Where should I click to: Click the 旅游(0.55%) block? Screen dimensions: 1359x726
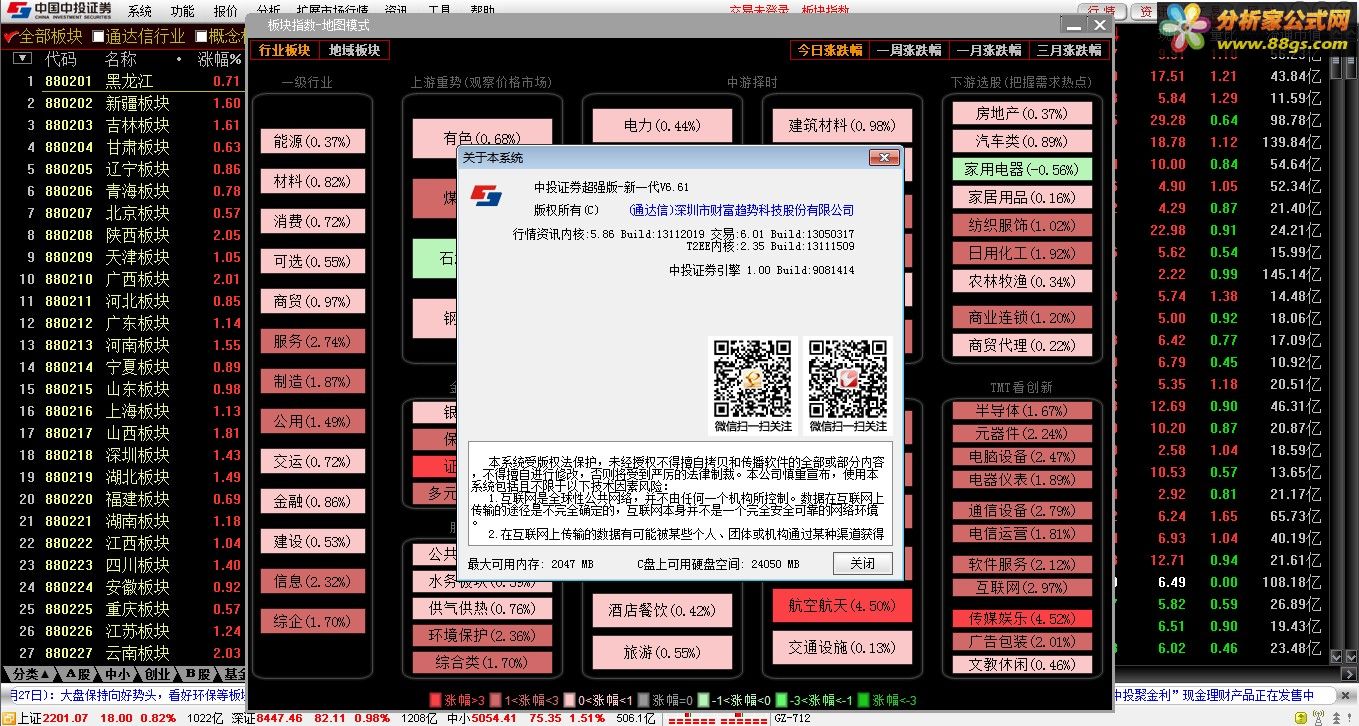pyautogui.click(x=661, y=653)
